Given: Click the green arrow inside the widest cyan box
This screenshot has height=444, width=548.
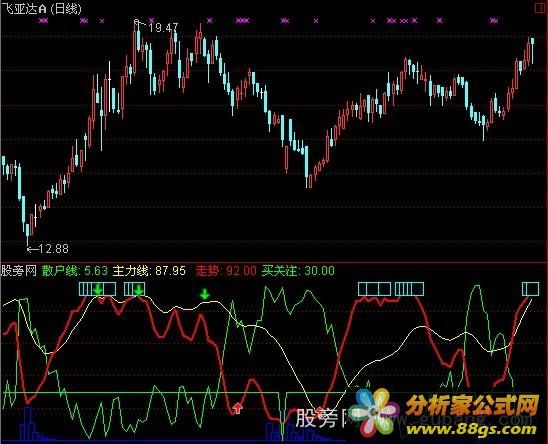Looking at the screenshot, I should click(x=98, y=289).
